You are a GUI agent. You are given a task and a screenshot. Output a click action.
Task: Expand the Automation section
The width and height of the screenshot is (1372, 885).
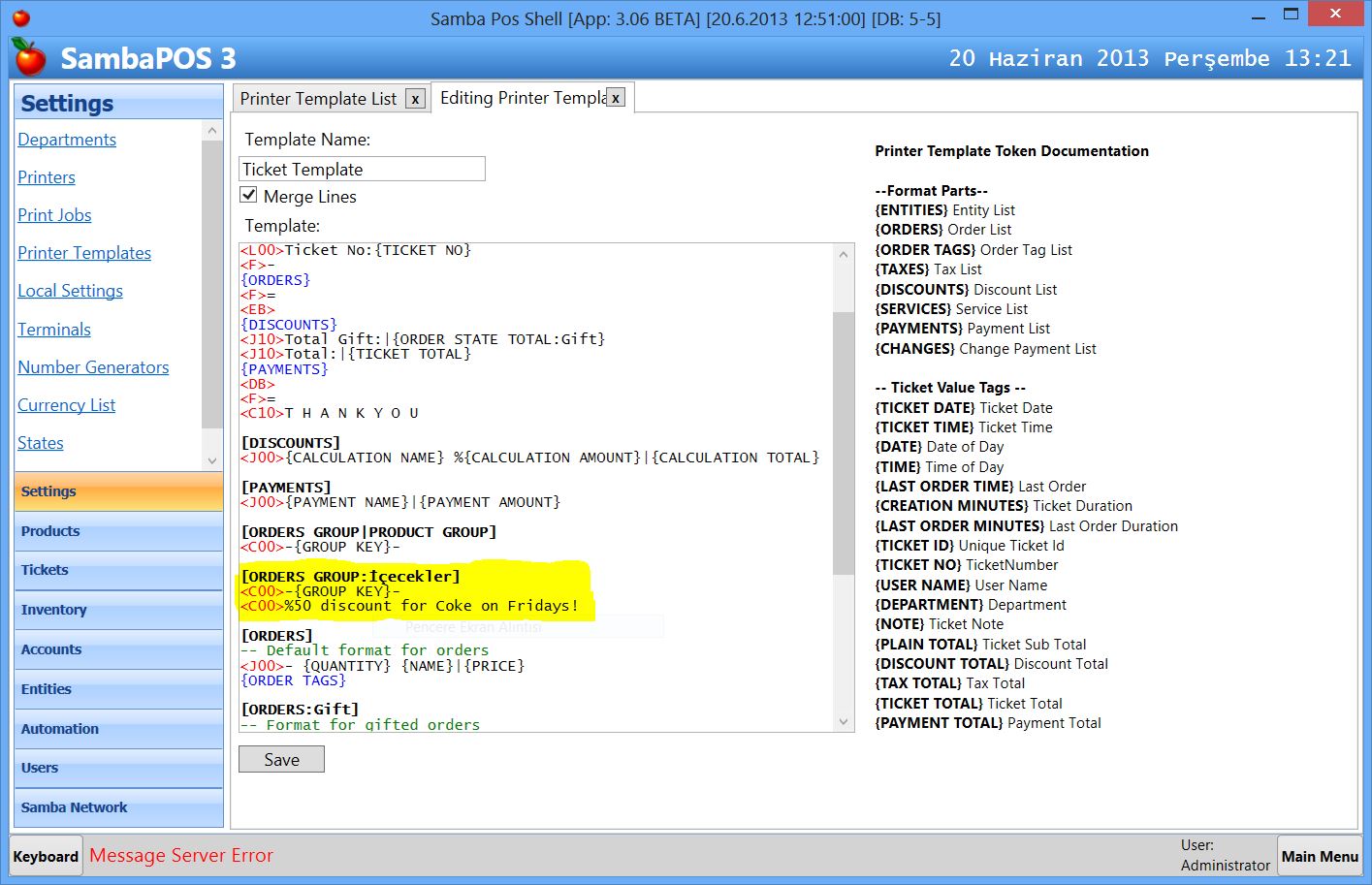[x=118, y=729]
